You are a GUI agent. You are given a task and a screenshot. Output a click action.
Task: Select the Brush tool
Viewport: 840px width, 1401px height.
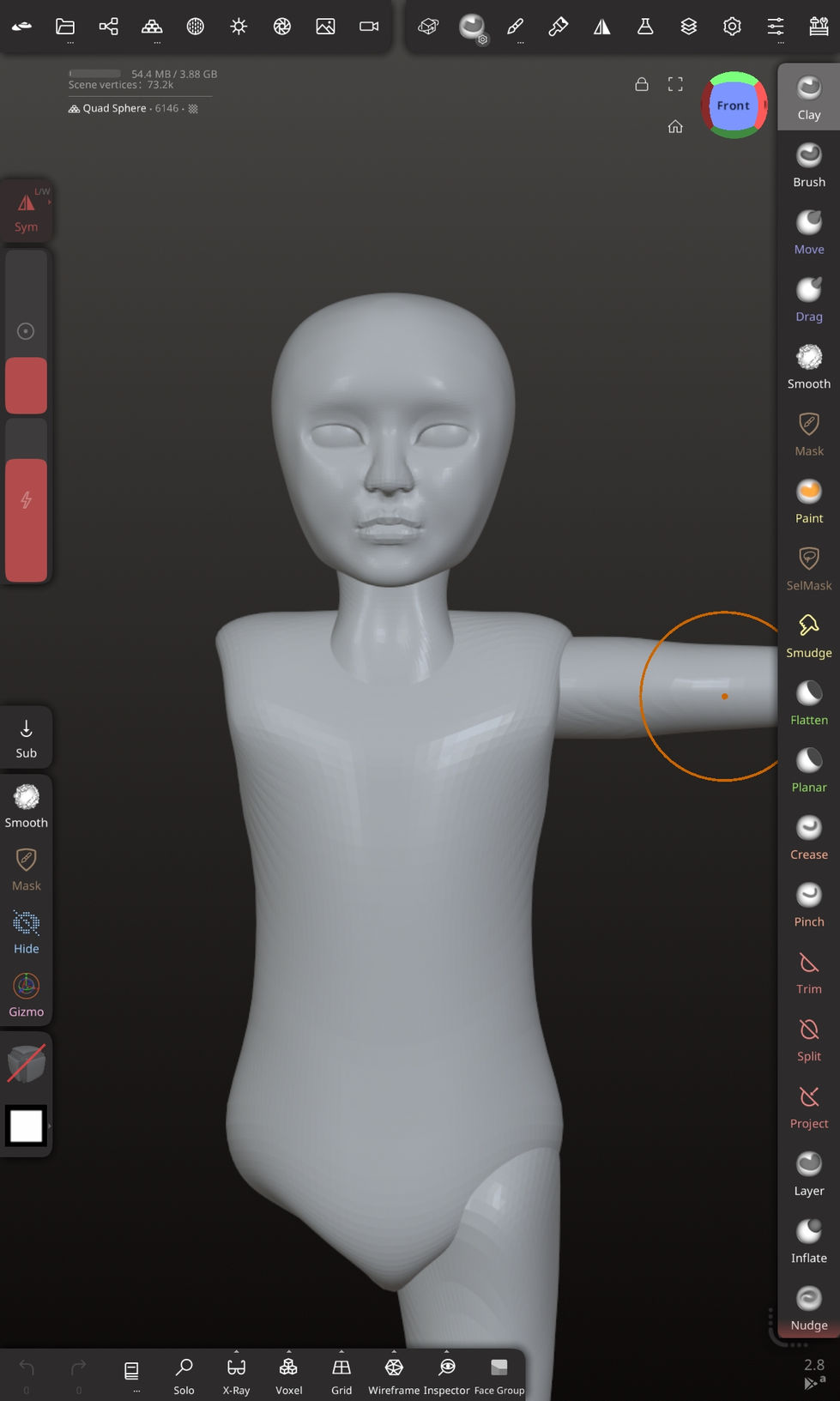click(808, 165)
